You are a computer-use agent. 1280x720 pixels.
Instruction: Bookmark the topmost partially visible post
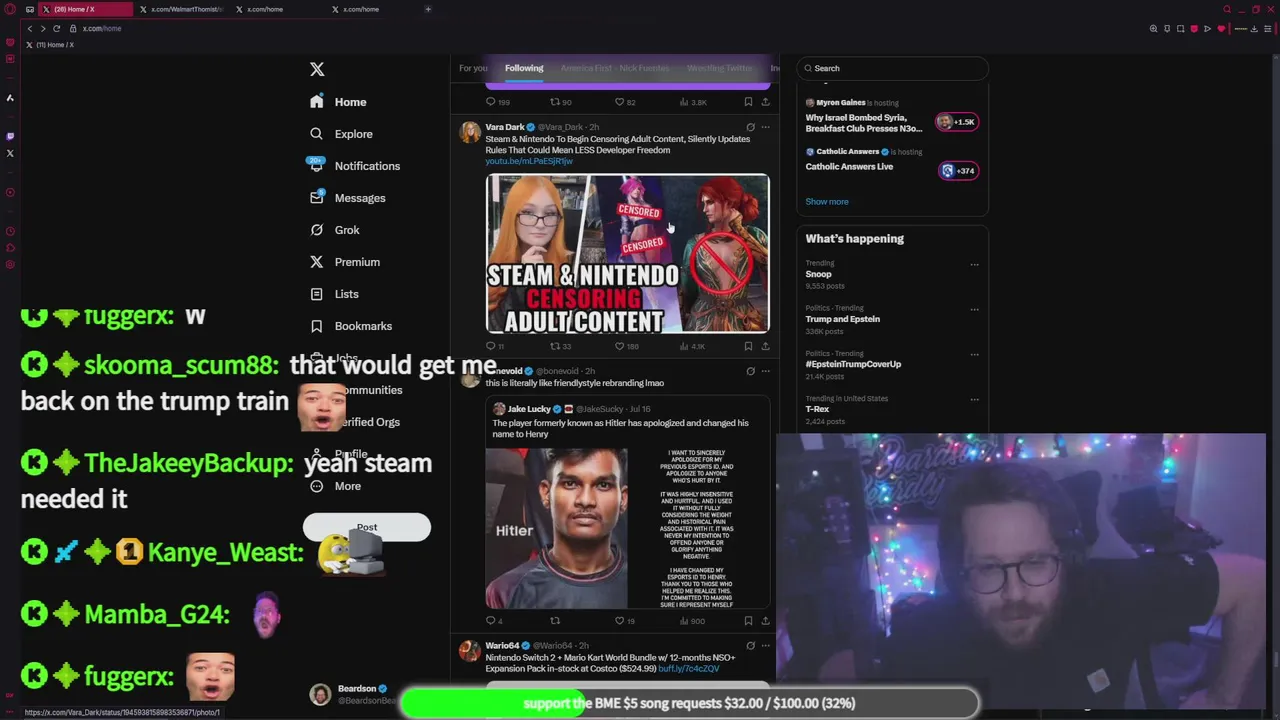[x=748, y=102]
